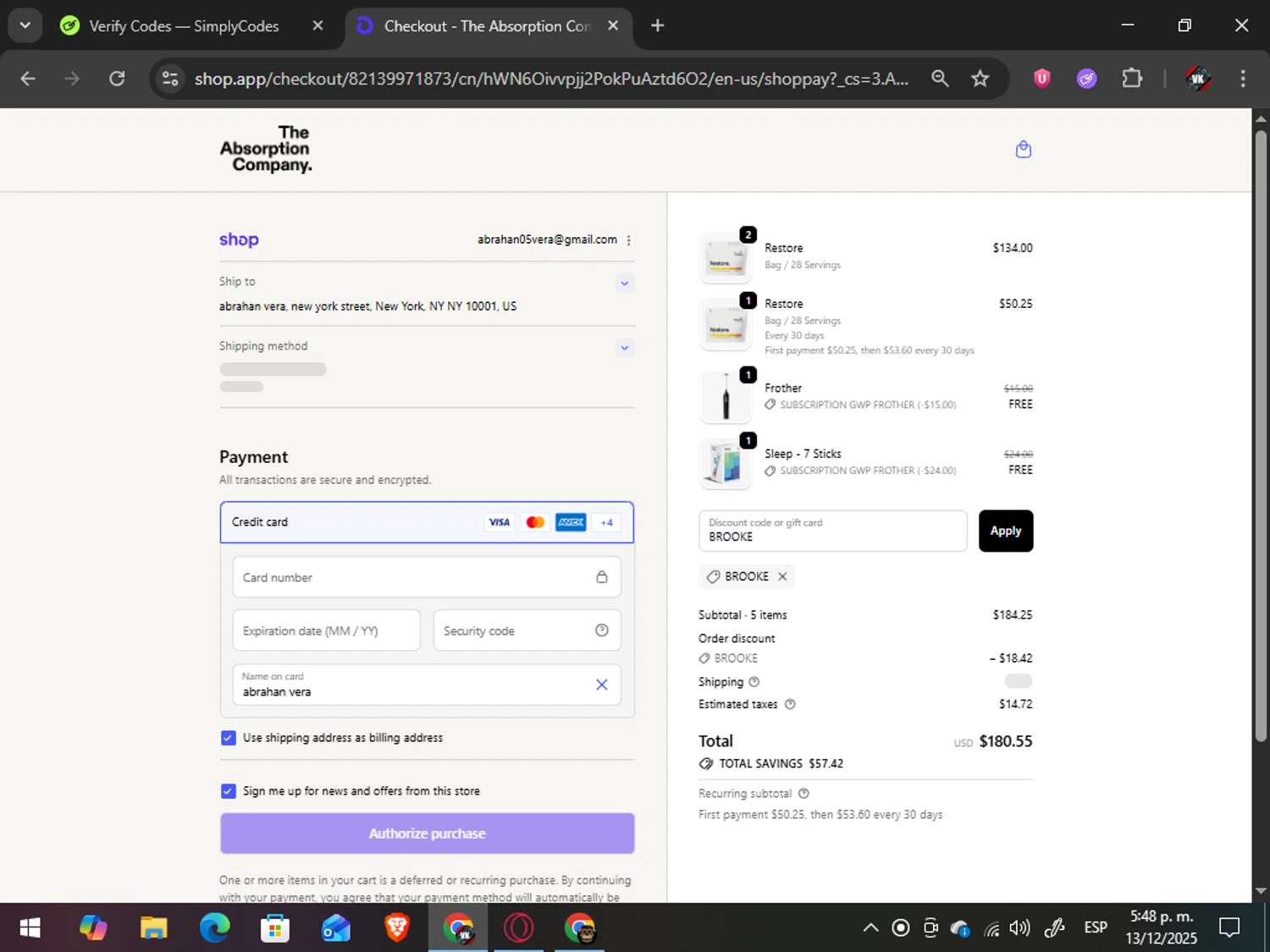Viewport: 1270px width, 952px height.
Task: Focus the discount code or gift card field
Action: (x=832, y=531)
